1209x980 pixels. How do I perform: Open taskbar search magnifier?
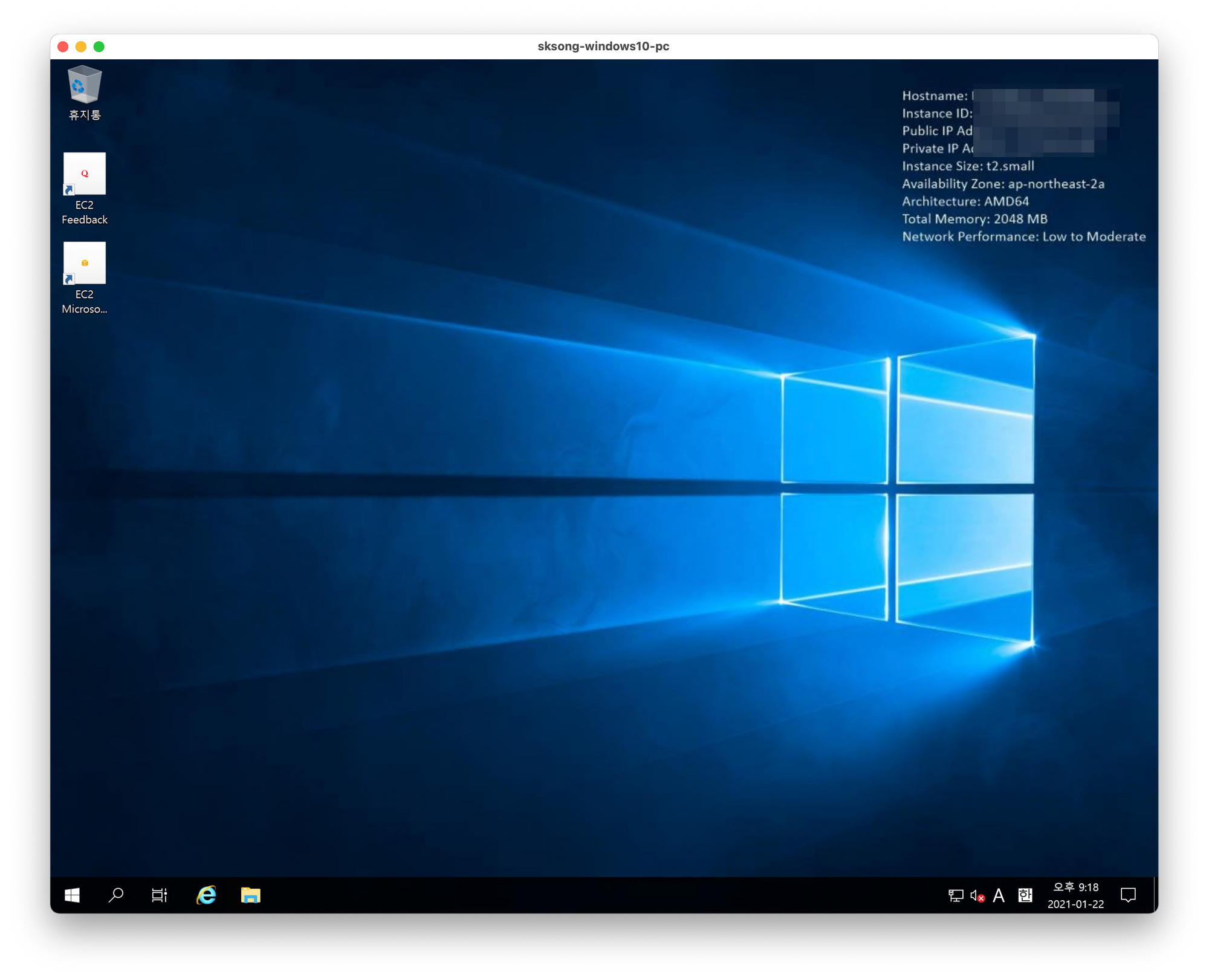coord(116,895)
